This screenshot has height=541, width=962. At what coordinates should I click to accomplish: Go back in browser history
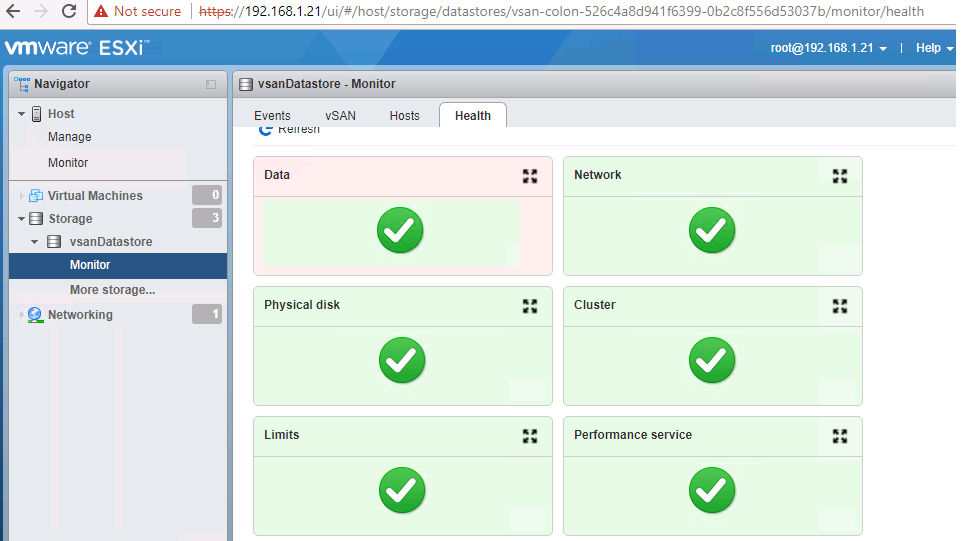13,11
